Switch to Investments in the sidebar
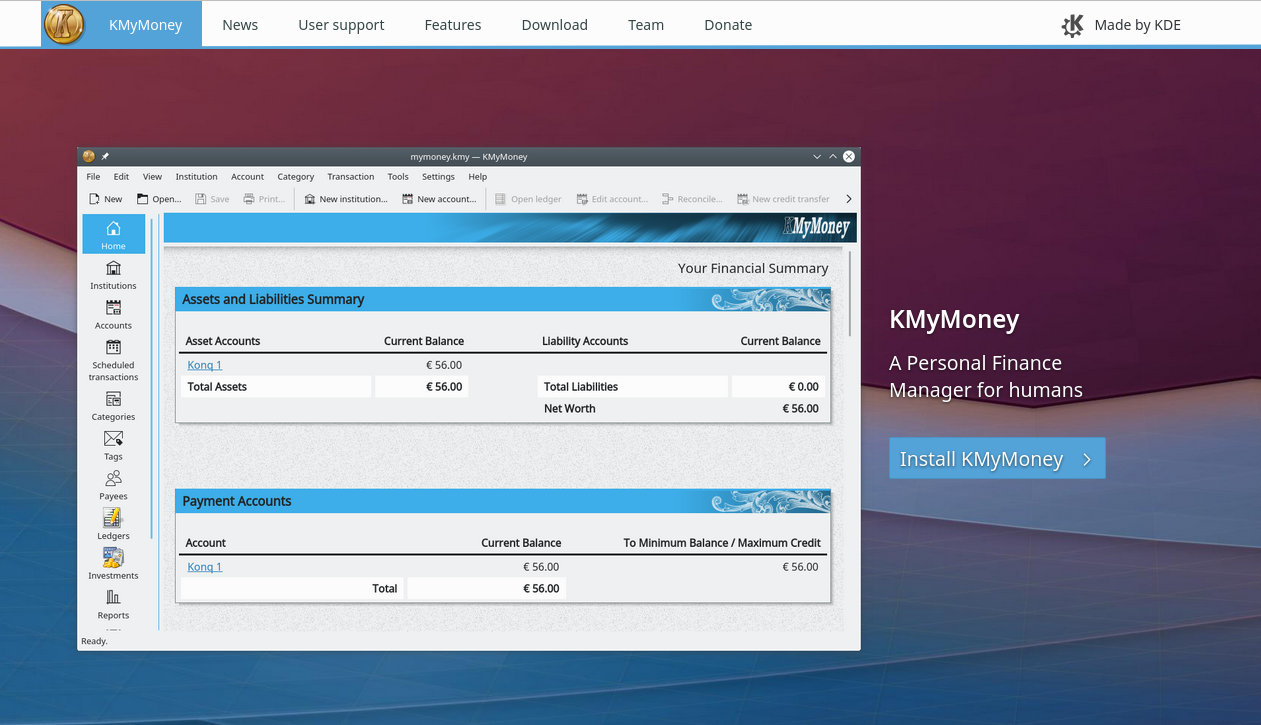The width and height of the screenshot is (1261, 725). tap(113, 564)
